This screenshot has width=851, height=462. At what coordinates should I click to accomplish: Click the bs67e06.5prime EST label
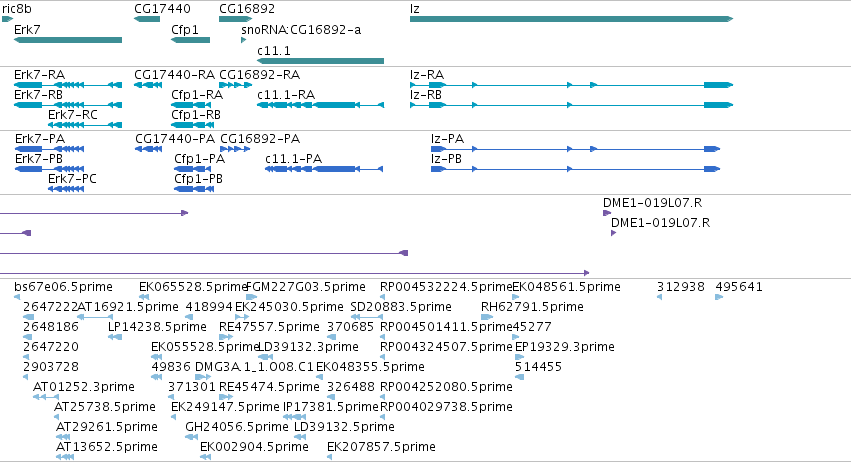point(63,287)
